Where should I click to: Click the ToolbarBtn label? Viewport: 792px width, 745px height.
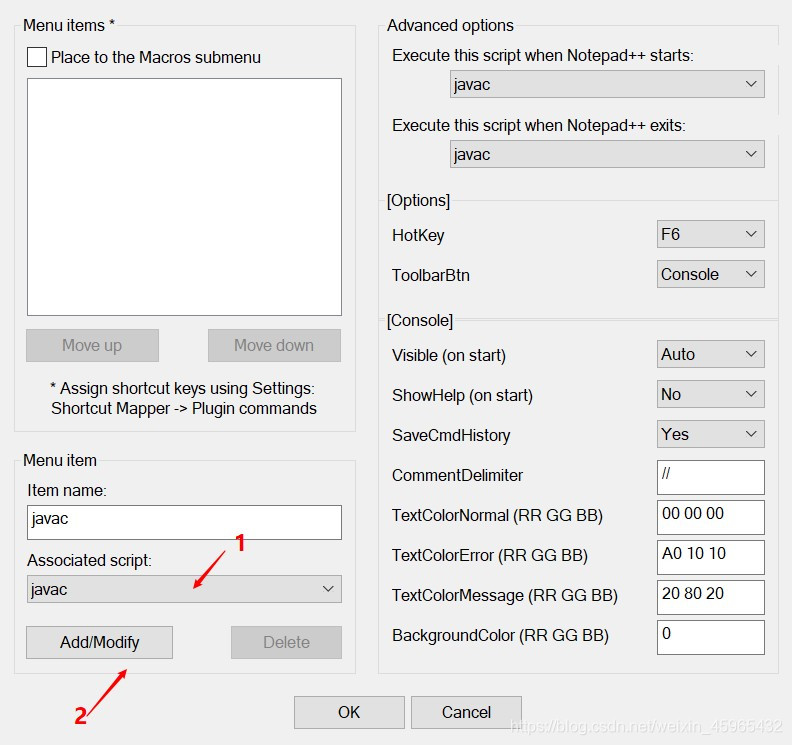pyautogui.click(x=431, y=275)
